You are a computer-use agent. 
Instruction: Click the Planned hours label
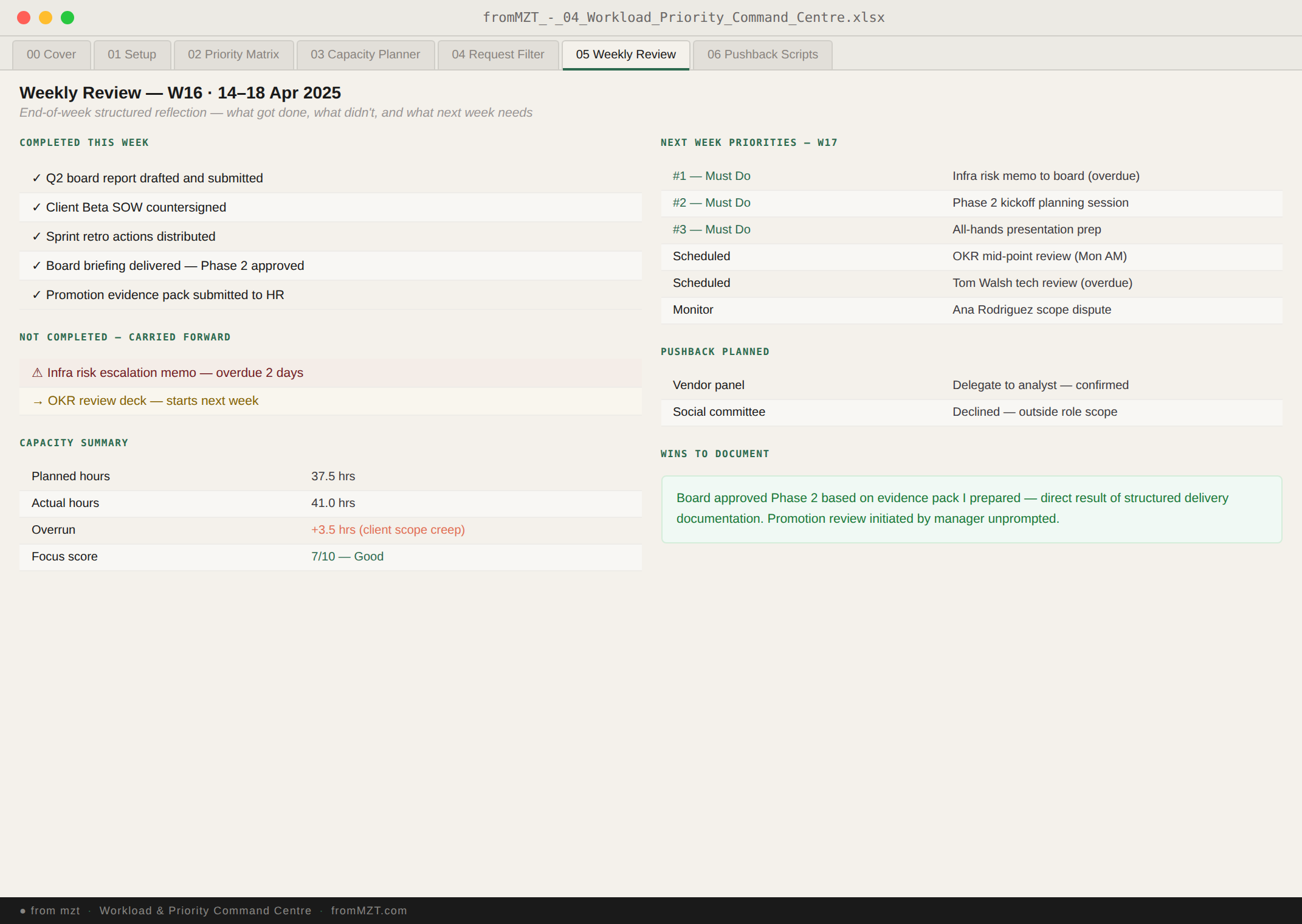pyautogui.click(x=71, y=477)
